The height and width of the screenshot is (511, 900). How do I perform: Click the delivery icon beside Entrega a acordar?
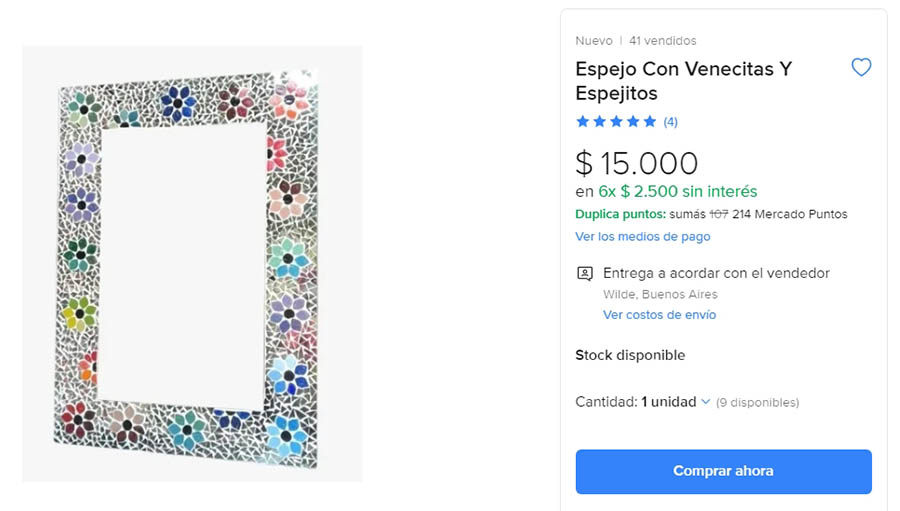point(585,274)
